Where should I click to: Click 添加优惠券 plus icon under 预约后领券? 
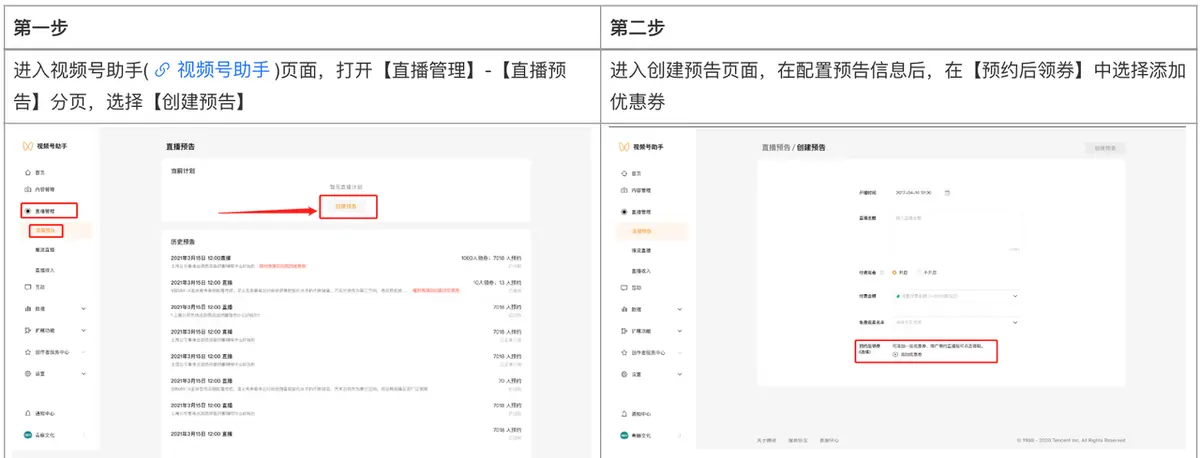click(x=894, y=354)
